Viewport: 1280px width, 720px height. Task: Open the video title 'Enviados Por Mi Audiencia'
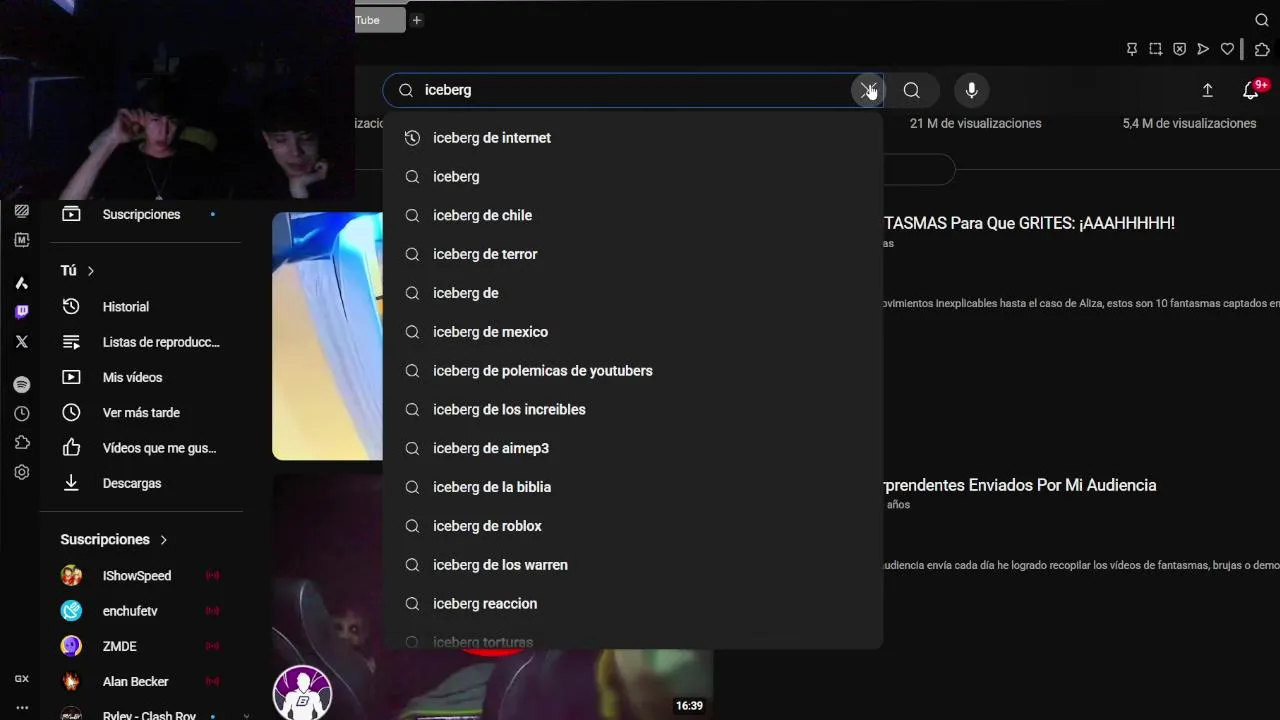[x=1018, y=485]
